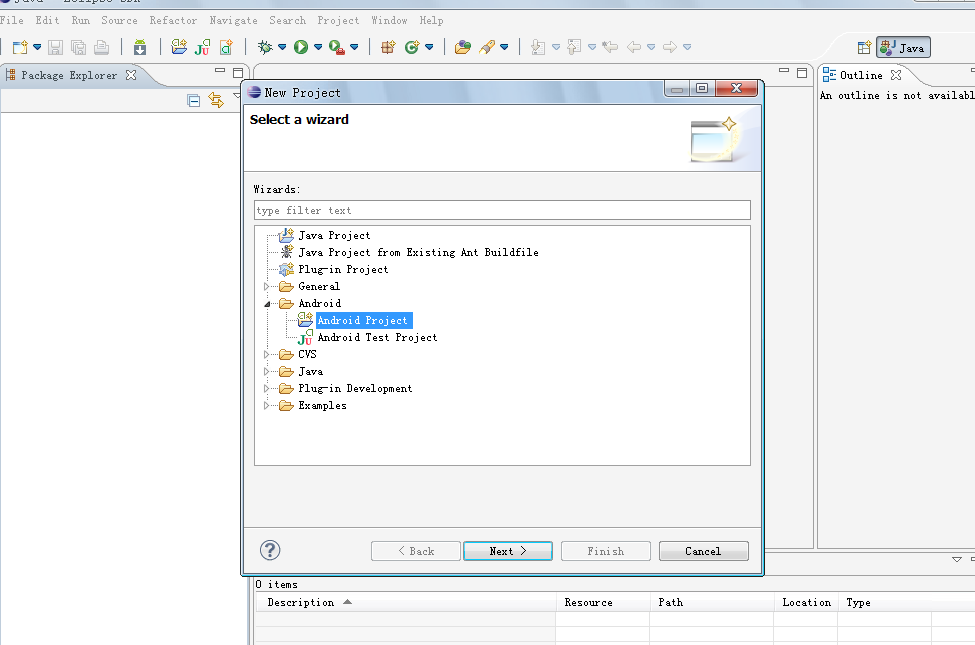Viewport: 975px width, 645px height.
Task: Expand the Plug-in Development folder
Action: click(x=266, y=388)
